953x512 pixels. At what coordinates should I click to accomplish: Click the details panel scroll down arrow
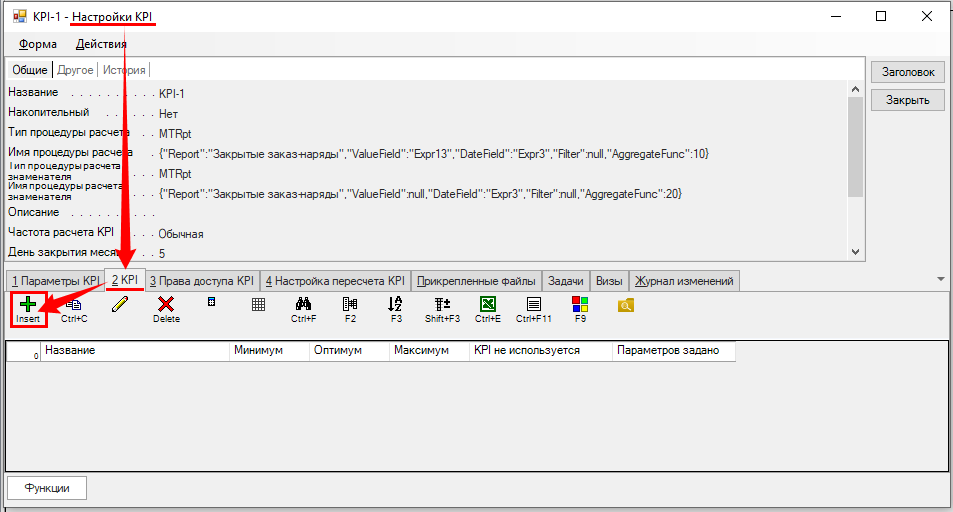click(854, 253)
